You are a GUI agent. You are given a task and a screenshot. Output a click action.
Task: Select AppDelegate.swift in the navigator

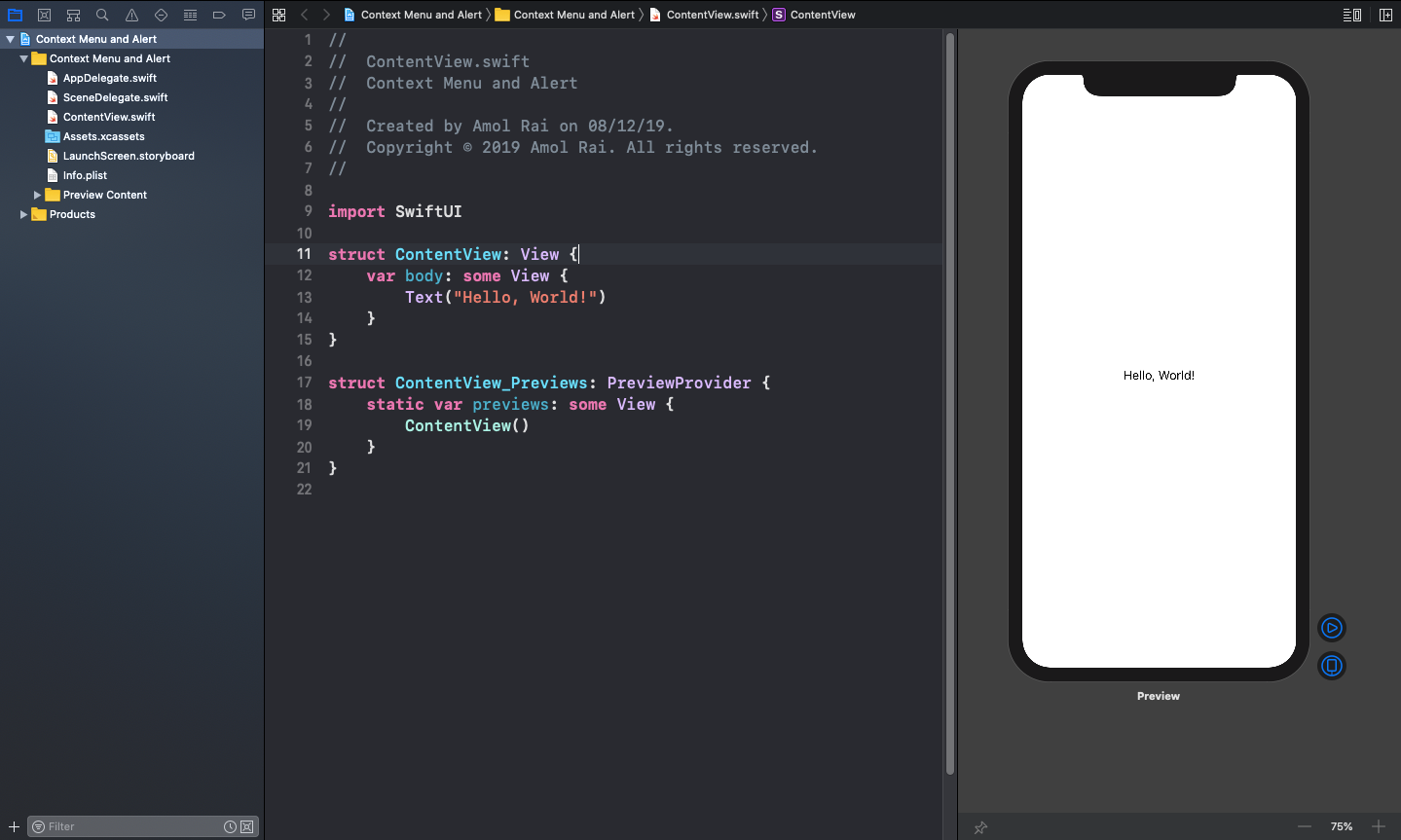click(x=110, y=78)
